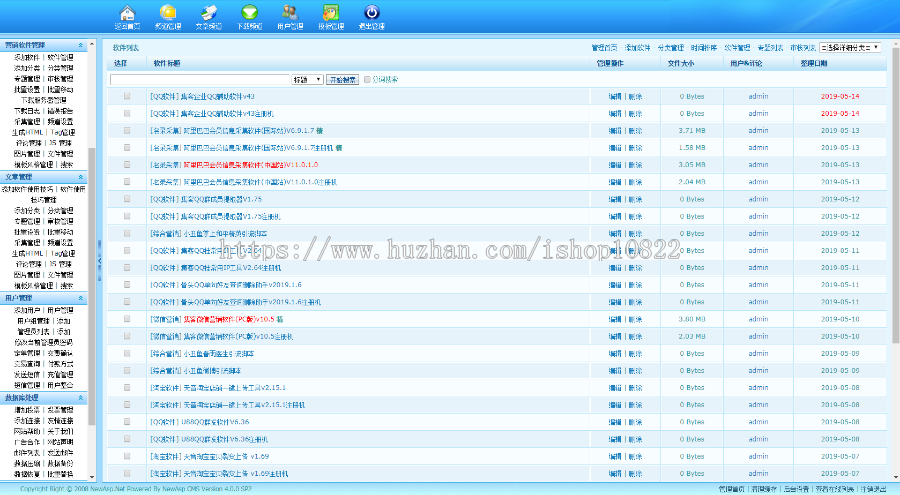900x495 pixels.
Task: Check the first row's selection checkbox
Action: point(127,97)
